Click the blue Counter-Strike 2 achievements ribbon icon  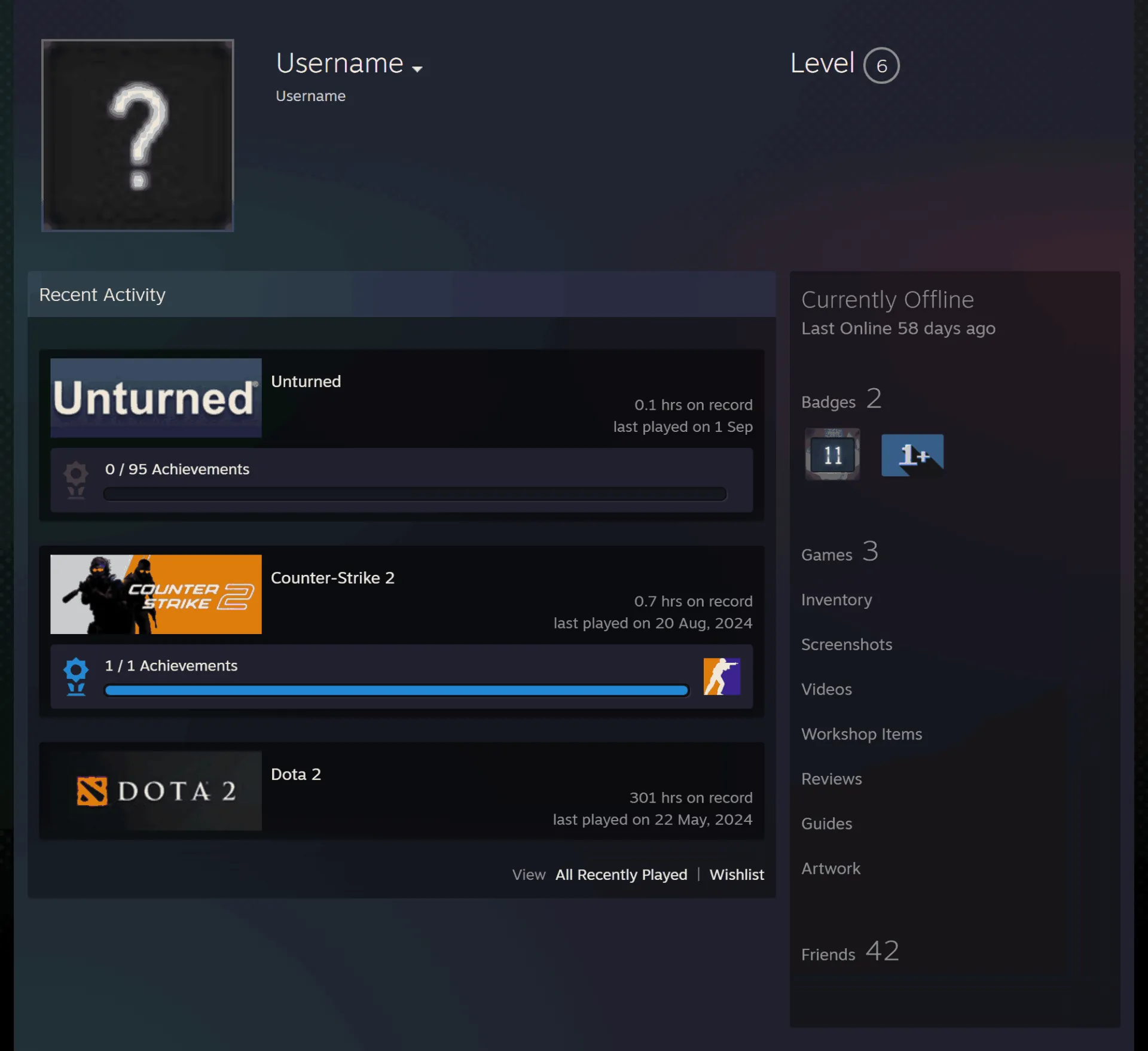tap(76, 676)
